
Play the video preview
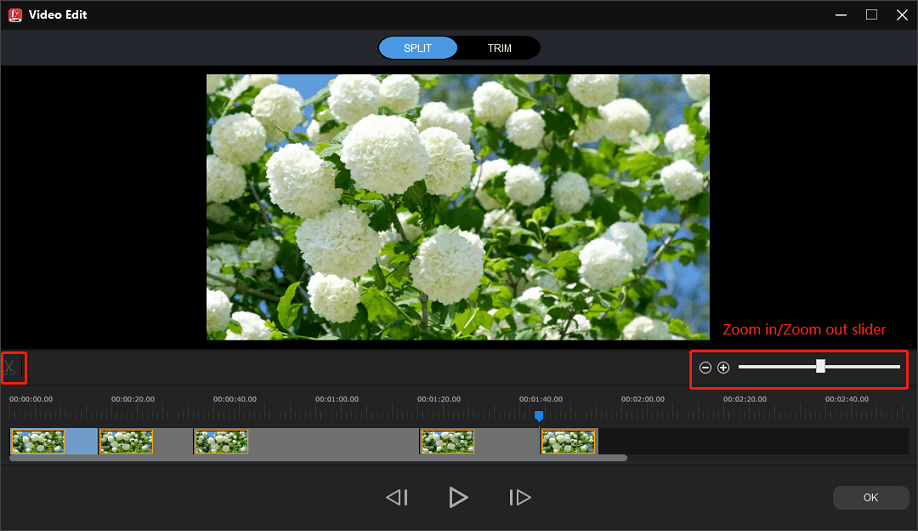pos(458,498)
